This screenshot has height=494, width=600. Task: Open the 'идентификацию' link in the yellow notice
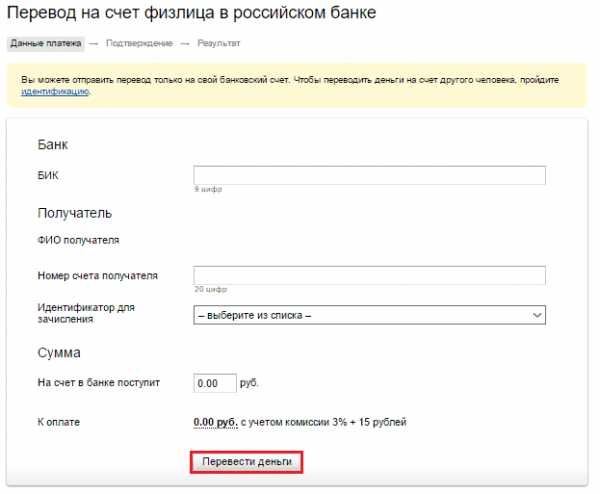point(55,91)
